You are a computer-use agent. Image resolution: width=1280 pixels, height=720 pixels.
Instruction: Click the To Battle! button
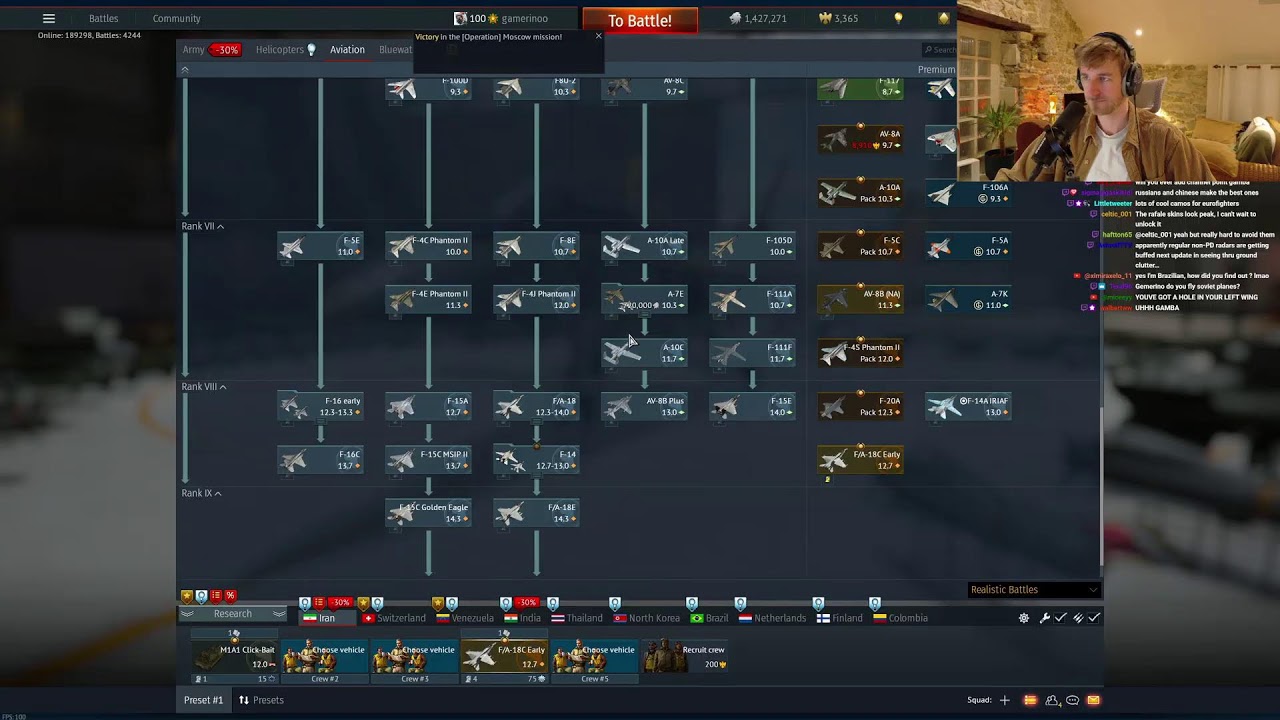coord(640,20)
